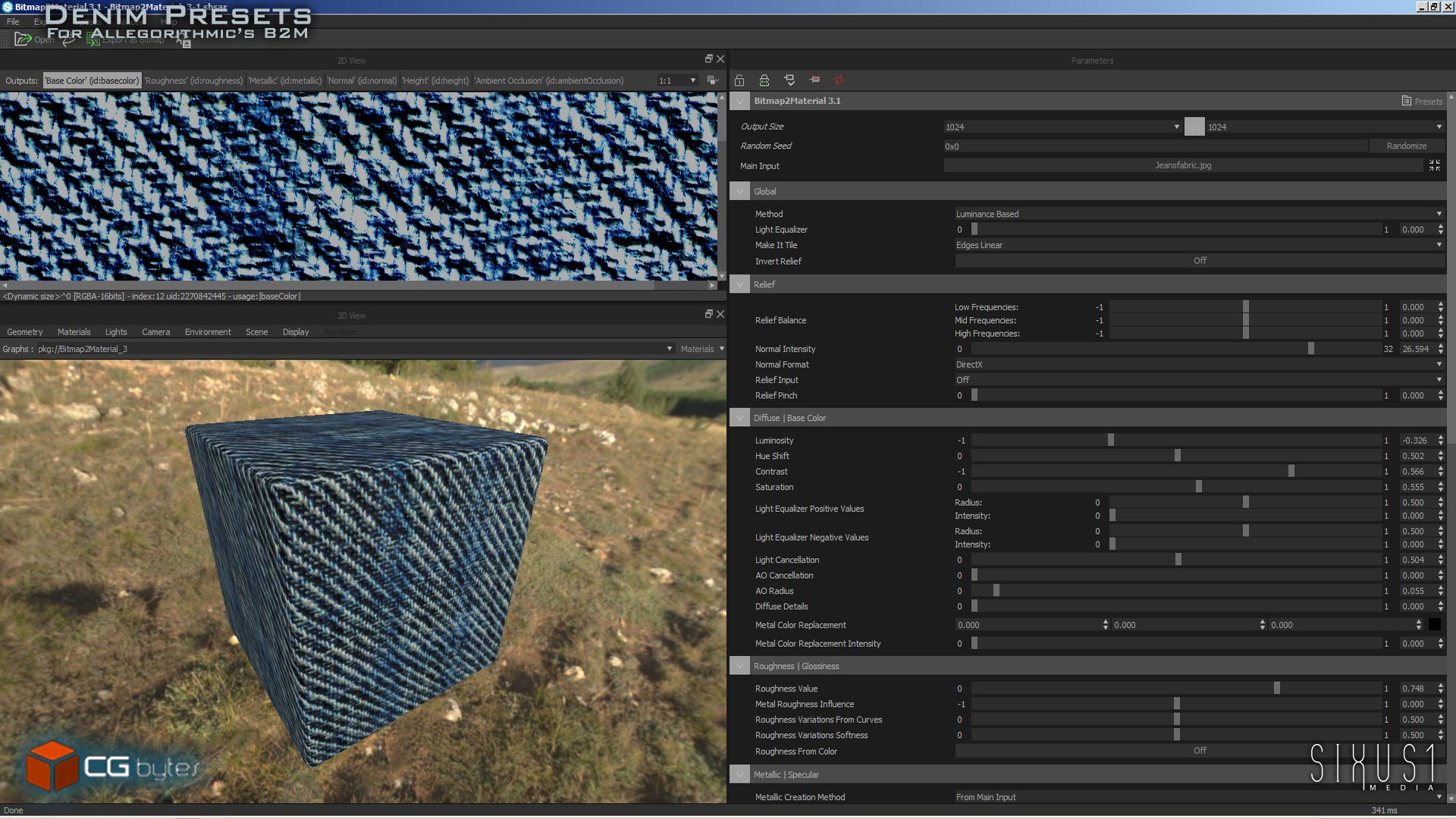Image resolution: width=1456 pixels, height=819 pixels.
Task: Open the Camera menu
Action: tap(155, 332)
